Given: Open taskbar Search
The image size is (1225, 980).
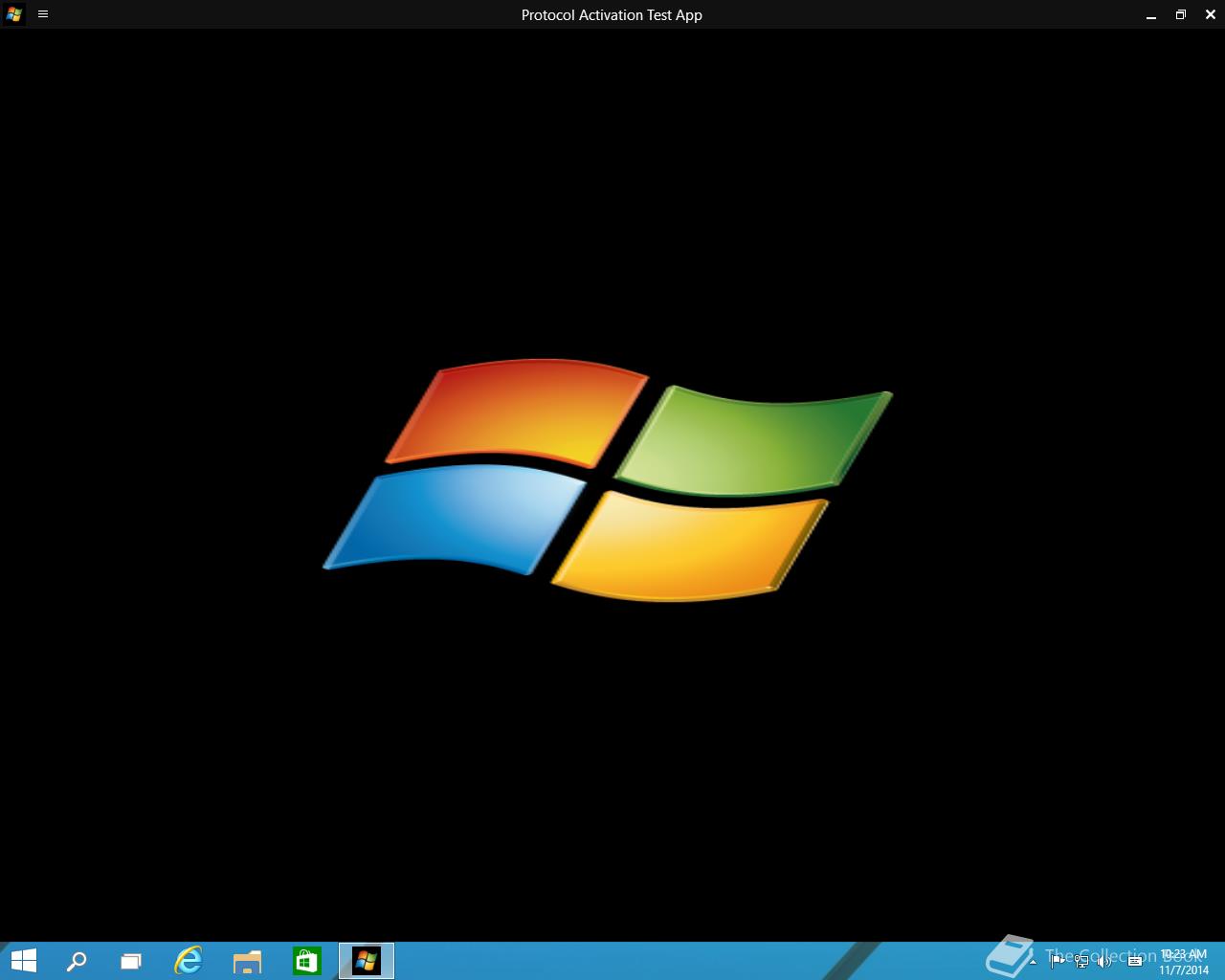Looking at the screenshot, I should pyautogui.click(x=77, y=961).
